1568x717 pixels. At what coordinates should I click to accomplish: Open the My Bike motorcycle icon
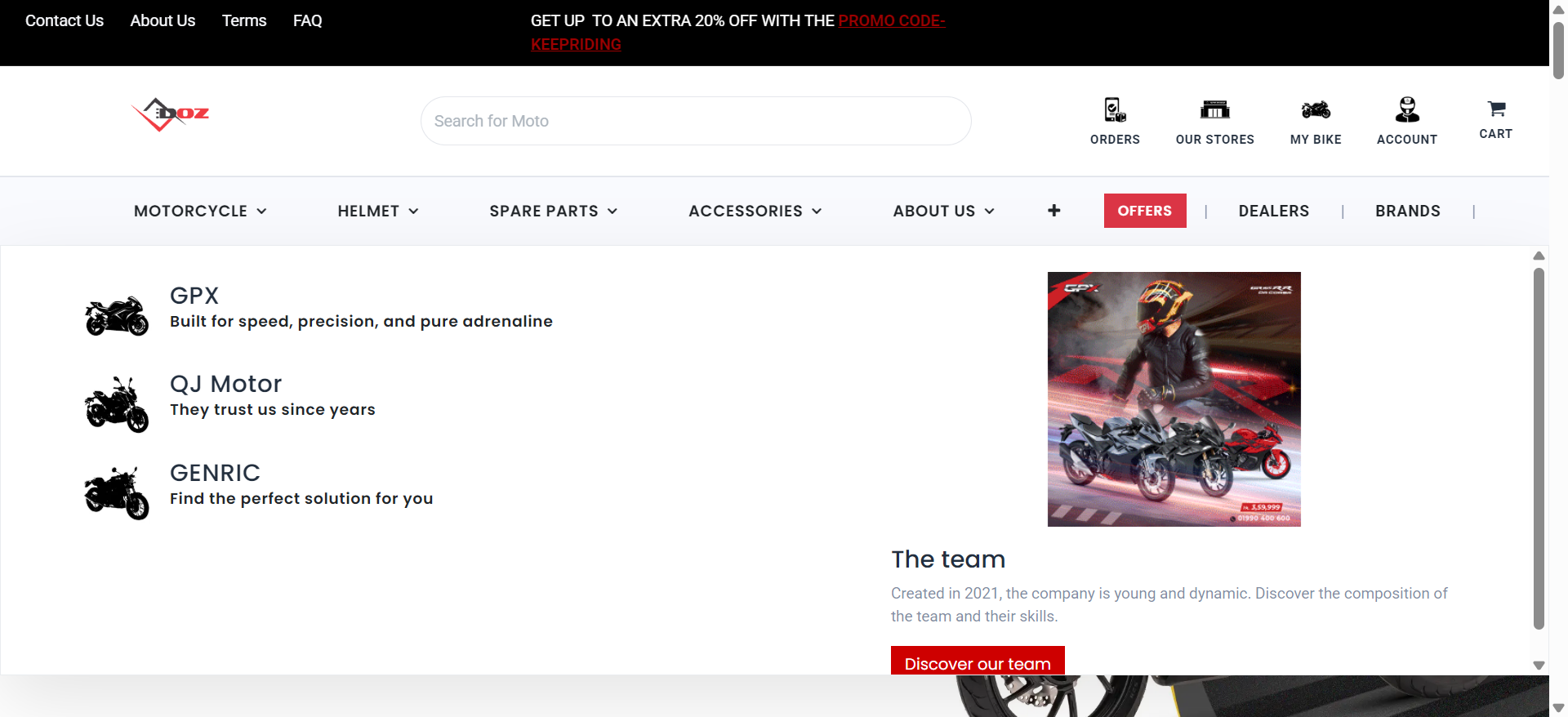1316,109
